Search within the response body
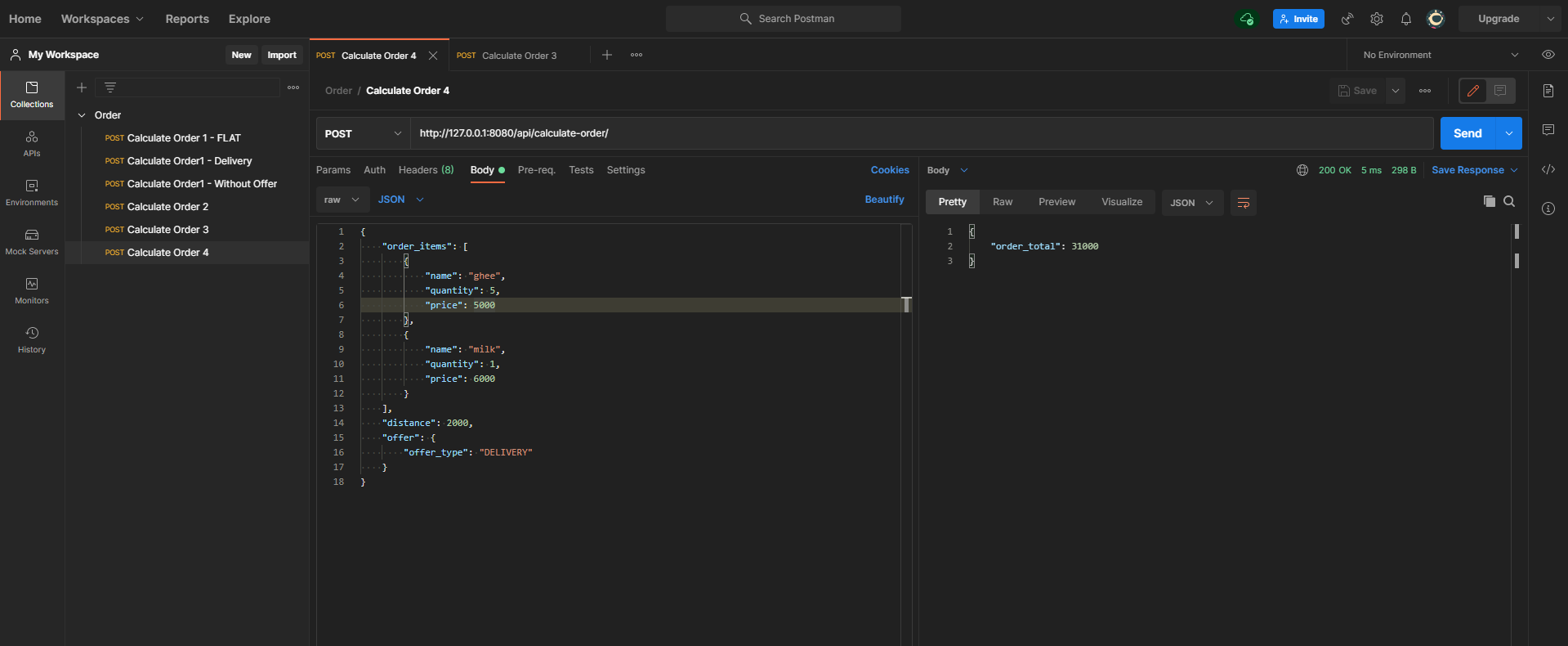 point(1509,201)
